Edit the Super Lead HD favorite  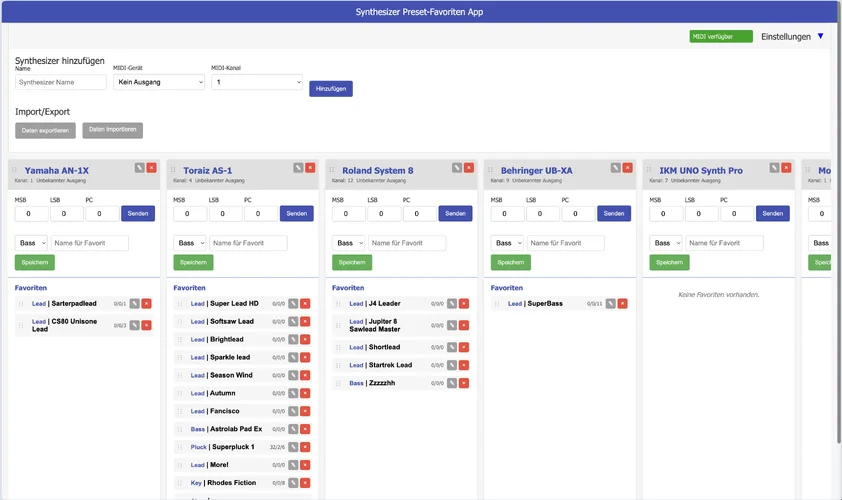coord(293,304)
